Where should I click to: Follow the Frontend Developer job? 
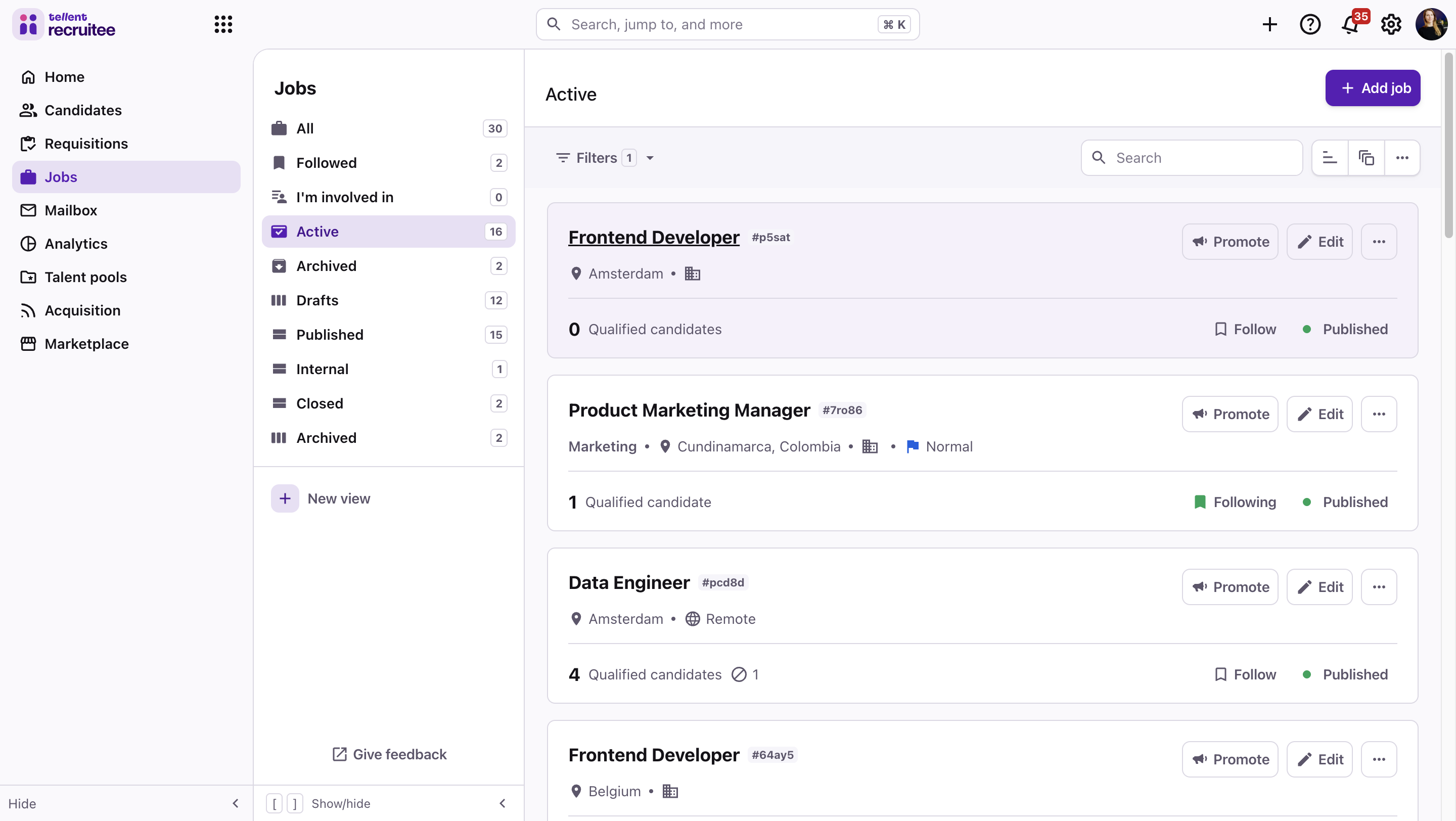click(1245, 329)
